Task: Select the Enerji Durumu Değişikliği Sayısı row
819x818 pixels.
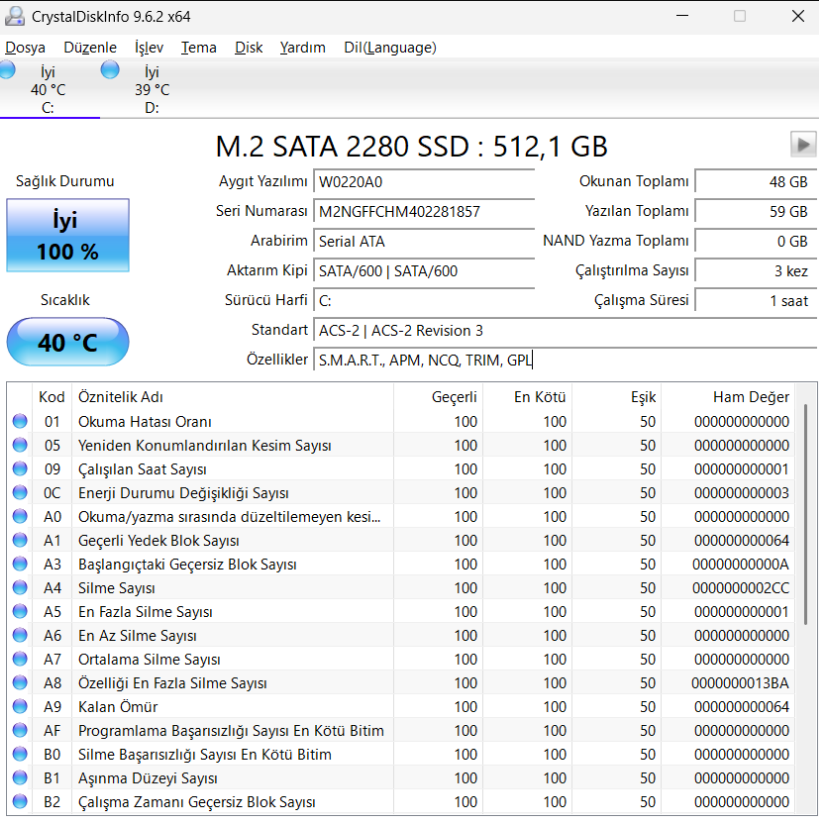Action: point(401,493)
